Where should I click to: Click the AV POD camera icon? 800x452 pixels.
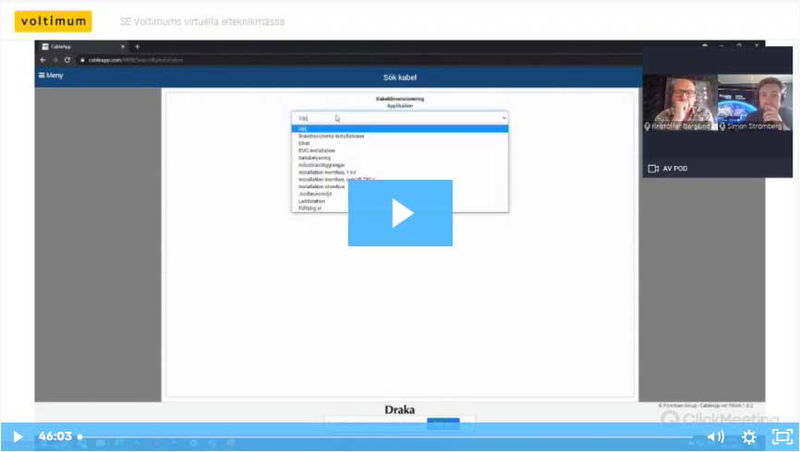point(654,168)
